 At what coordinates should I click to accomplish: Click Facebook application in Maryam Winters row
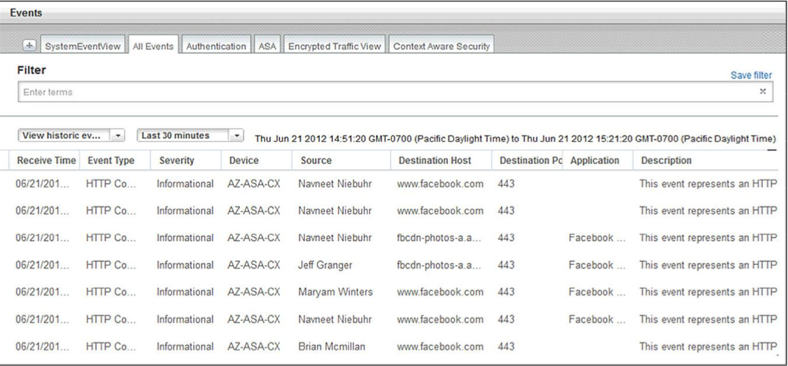point(597,292)
